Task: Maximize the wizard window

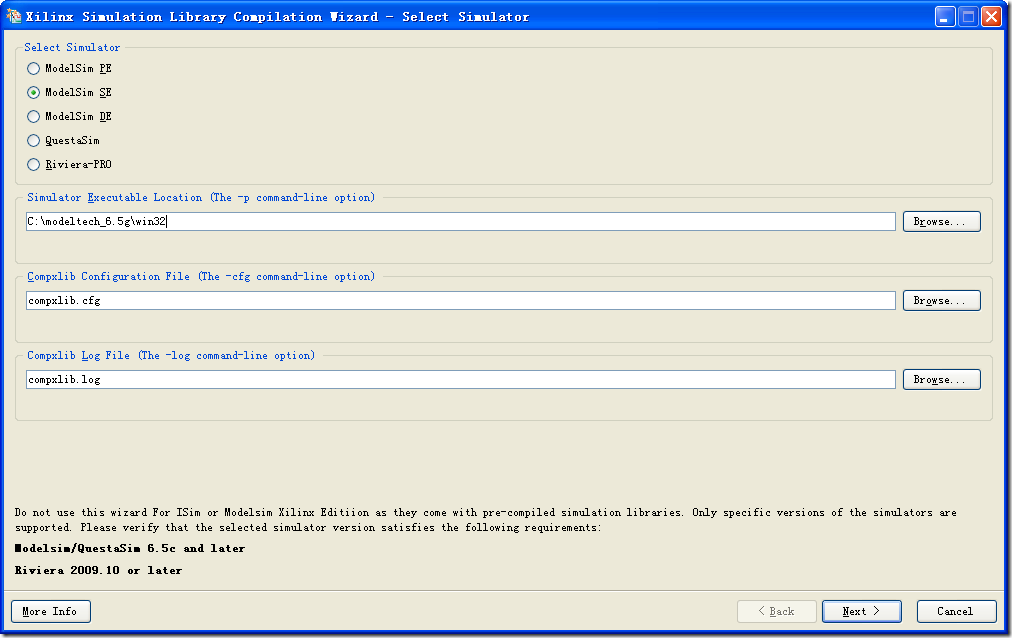Action: pos(968,17)
